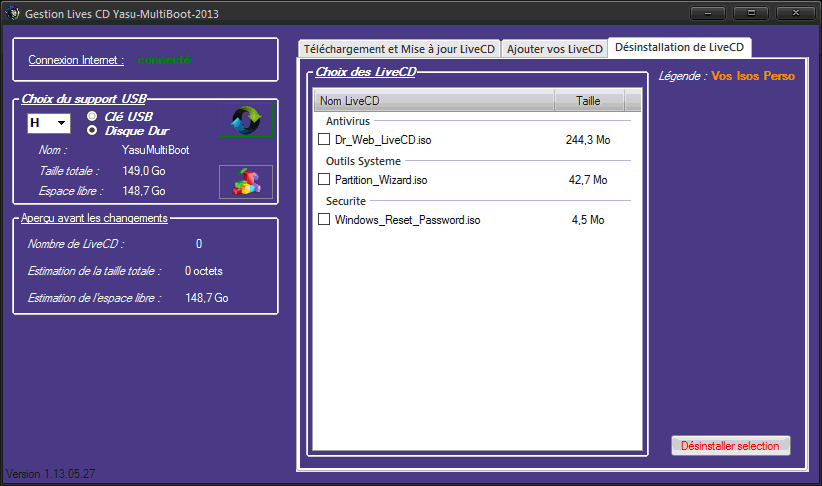Select the Désinstallation de LiveCD tab
Screen dimensions: 822x486
679,47
